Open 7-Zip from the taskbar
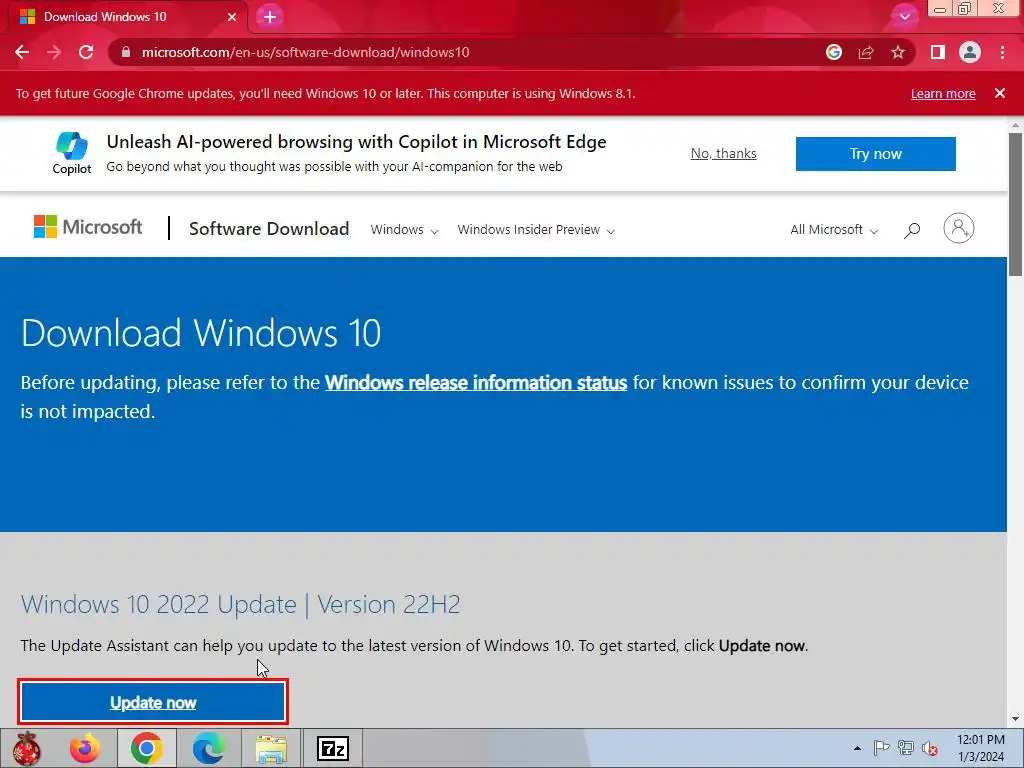 pyautogui.click(x=333, y=748)
